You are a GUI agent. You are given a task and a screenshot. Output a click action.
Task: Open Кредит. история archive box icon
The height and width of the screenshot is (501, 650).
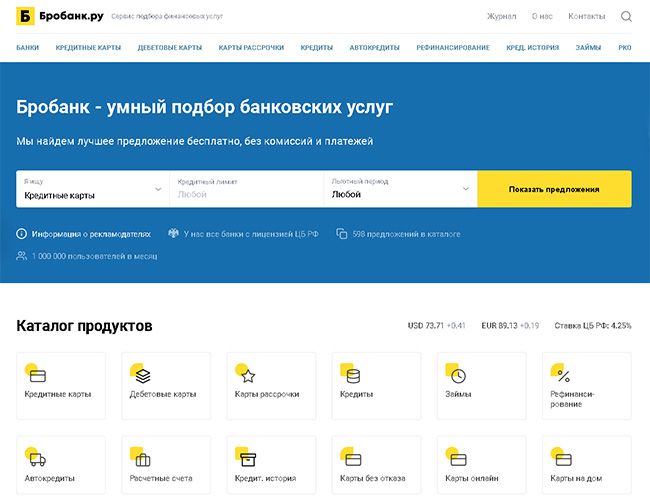pyautogui.click(x=246, y=457)
